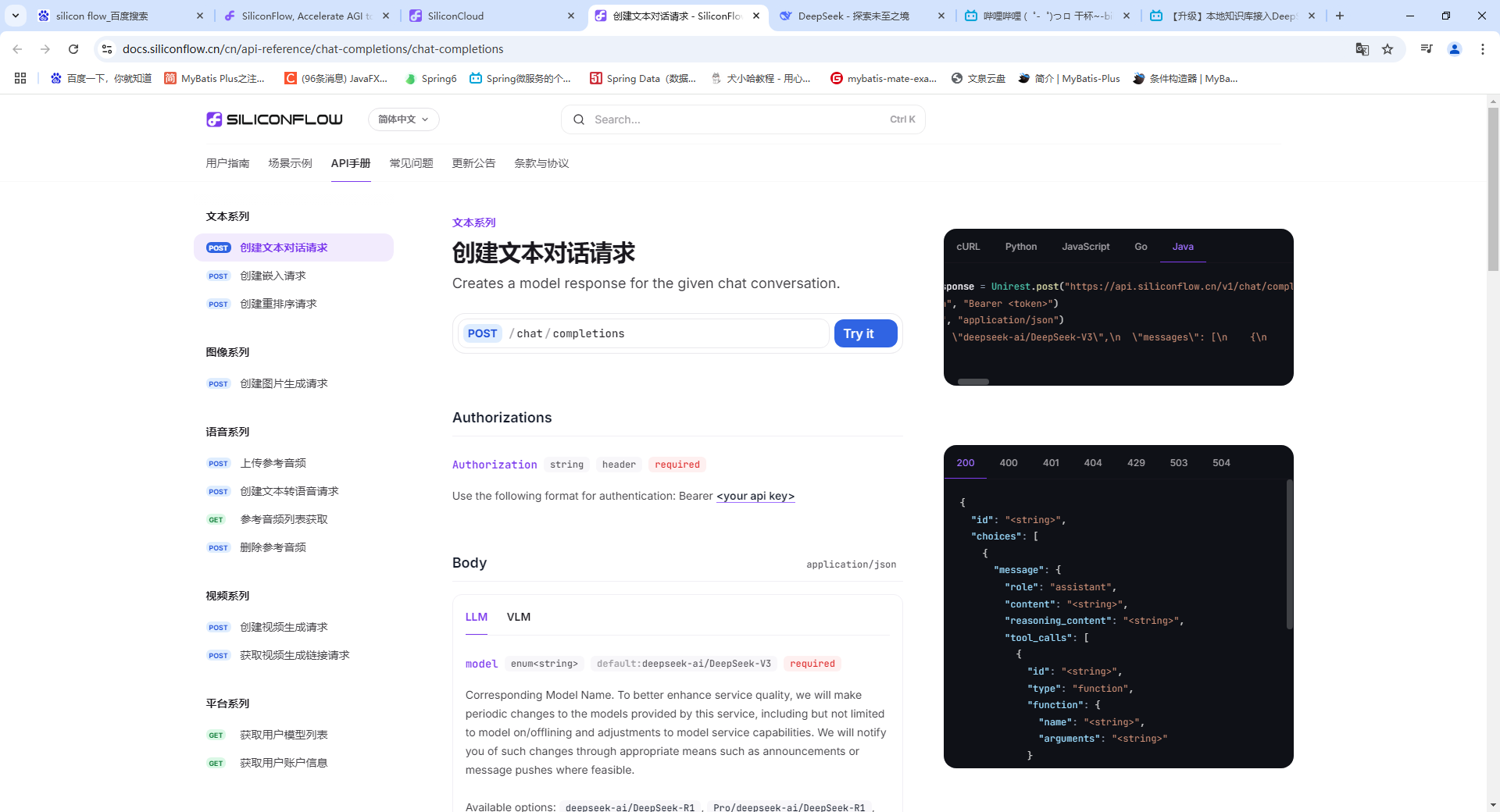Open the 犬小哈教程 bookmark
This screenshot has width=1500, height=812.
761,78
